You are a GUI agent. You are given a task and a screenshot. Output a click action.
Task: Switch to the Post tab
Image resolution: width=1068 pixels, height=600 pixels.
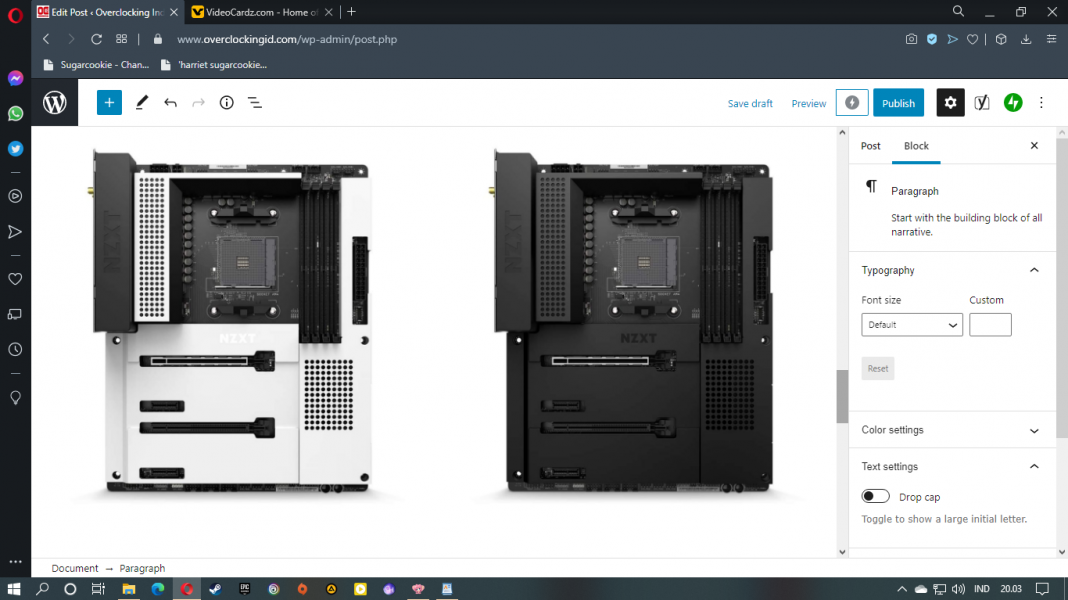tap(870, 146)
